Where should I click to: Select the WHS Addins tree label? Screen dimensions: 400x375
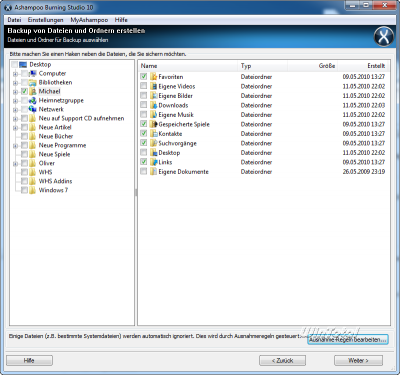pyautogui.click(x=55, y=181)
